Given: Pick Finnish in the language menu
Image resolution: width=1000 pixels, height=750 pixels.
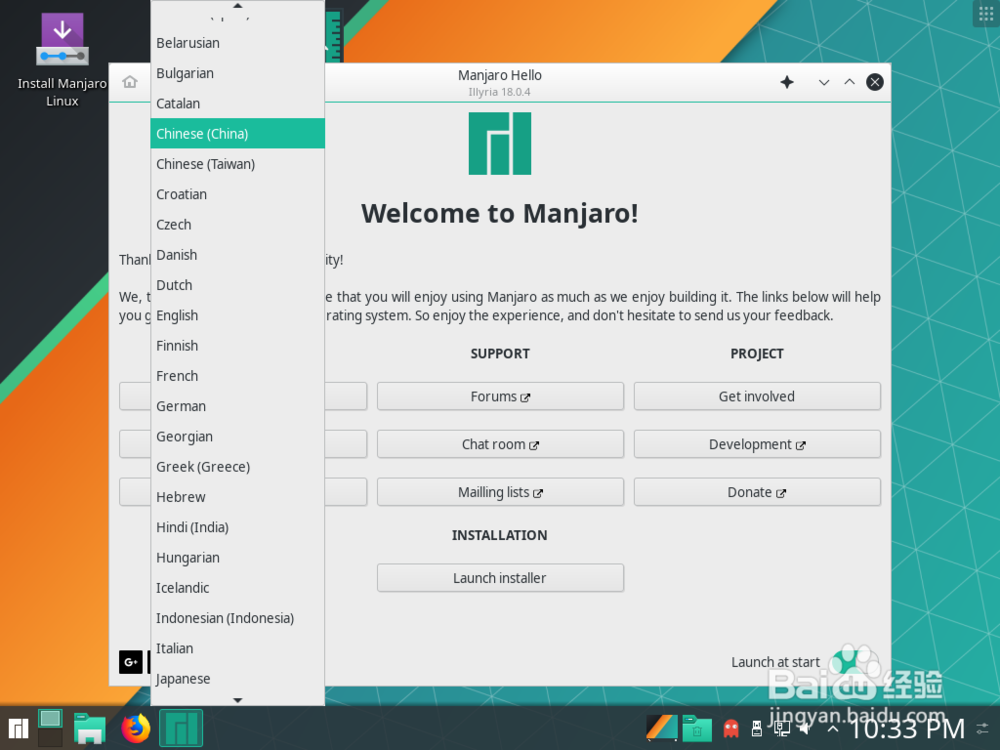Looking at the screenshot, I should pos(238,346).
